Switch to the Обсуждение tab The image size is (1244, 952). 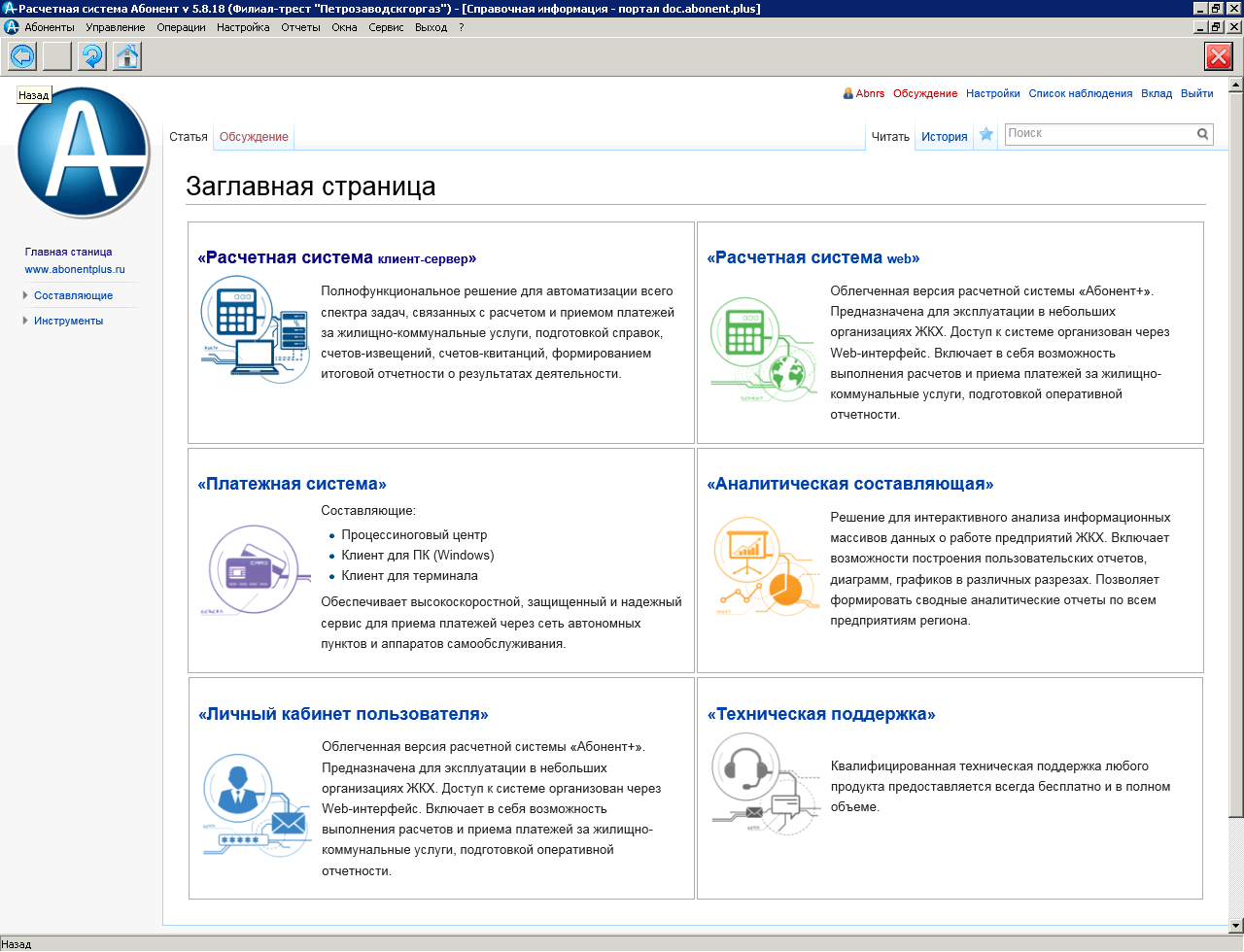[x=254, y=137]
